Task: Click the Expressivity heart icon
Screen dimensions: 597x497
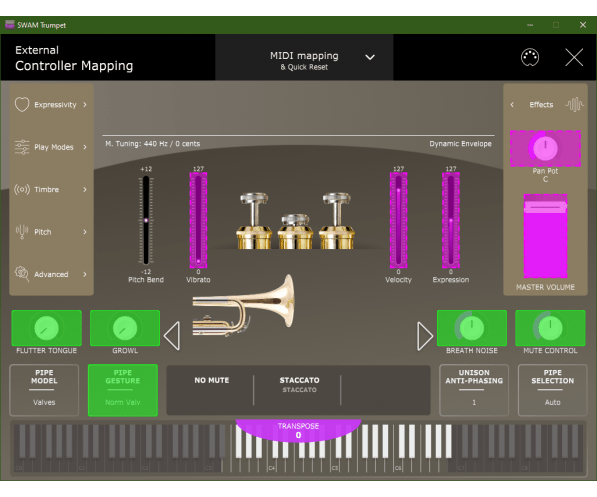Action: (22, 104)
